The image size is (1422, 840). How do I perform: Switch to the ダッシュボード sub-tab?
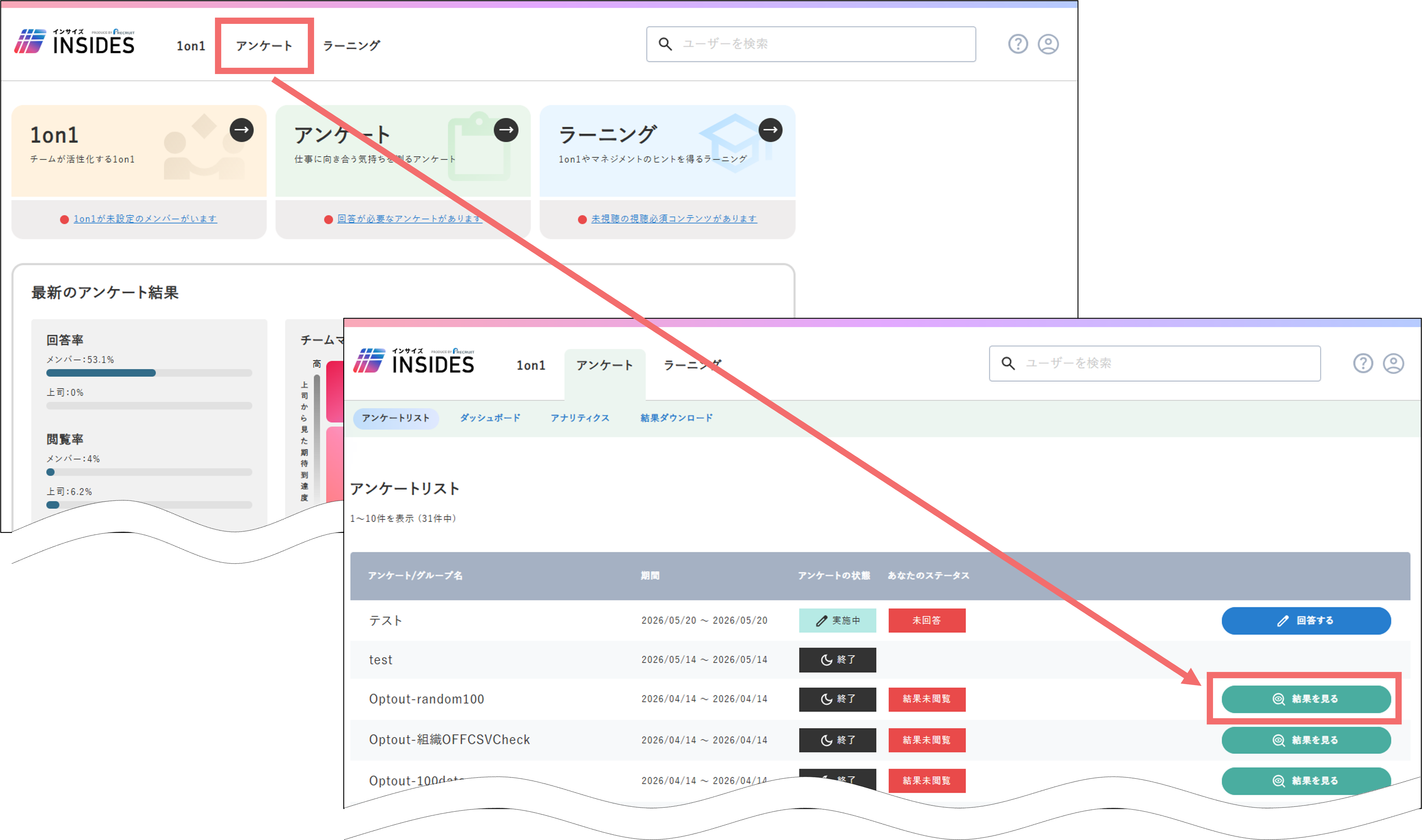(490, 418)
